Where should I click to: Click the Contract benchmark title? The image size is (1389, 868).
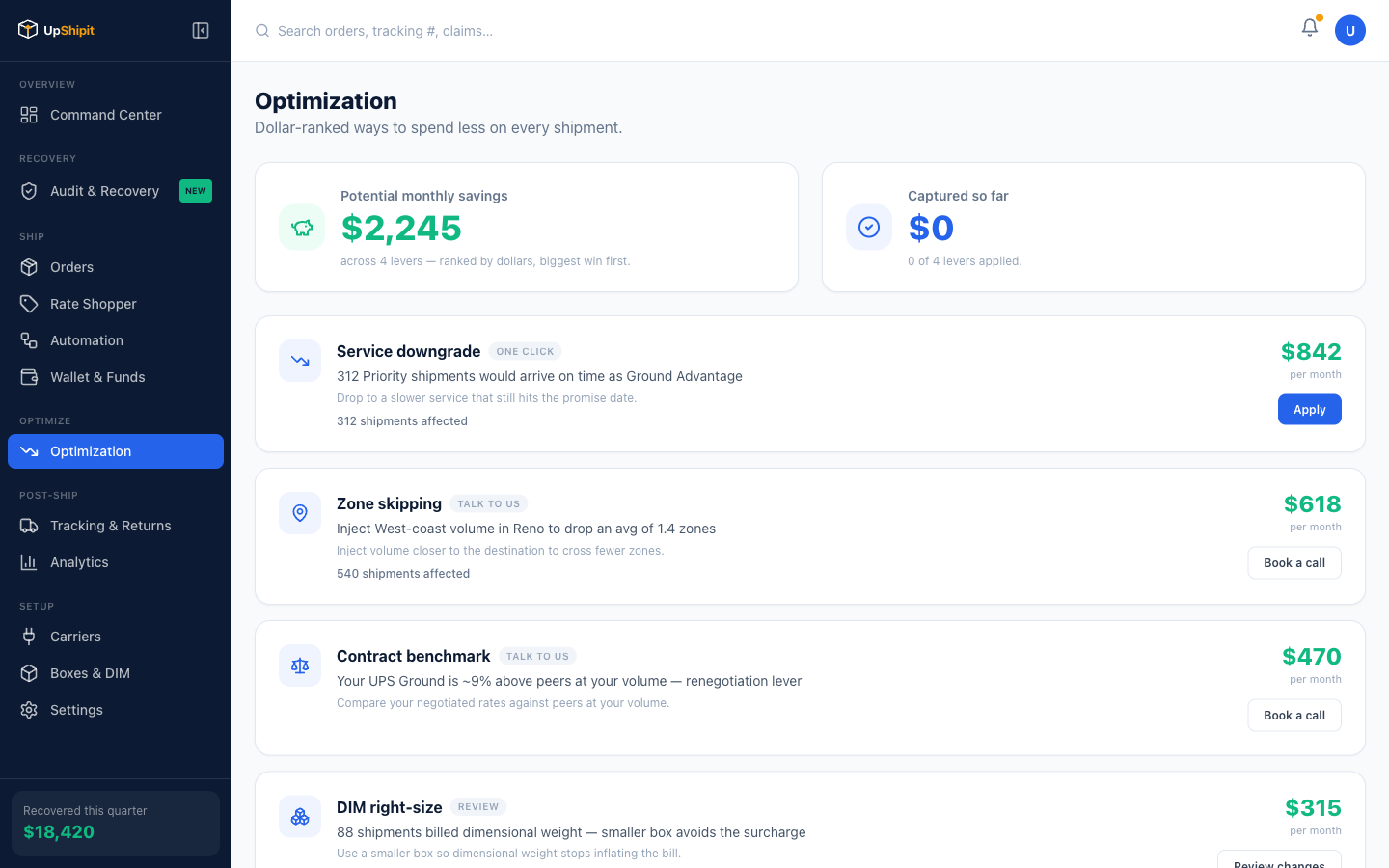414,656
